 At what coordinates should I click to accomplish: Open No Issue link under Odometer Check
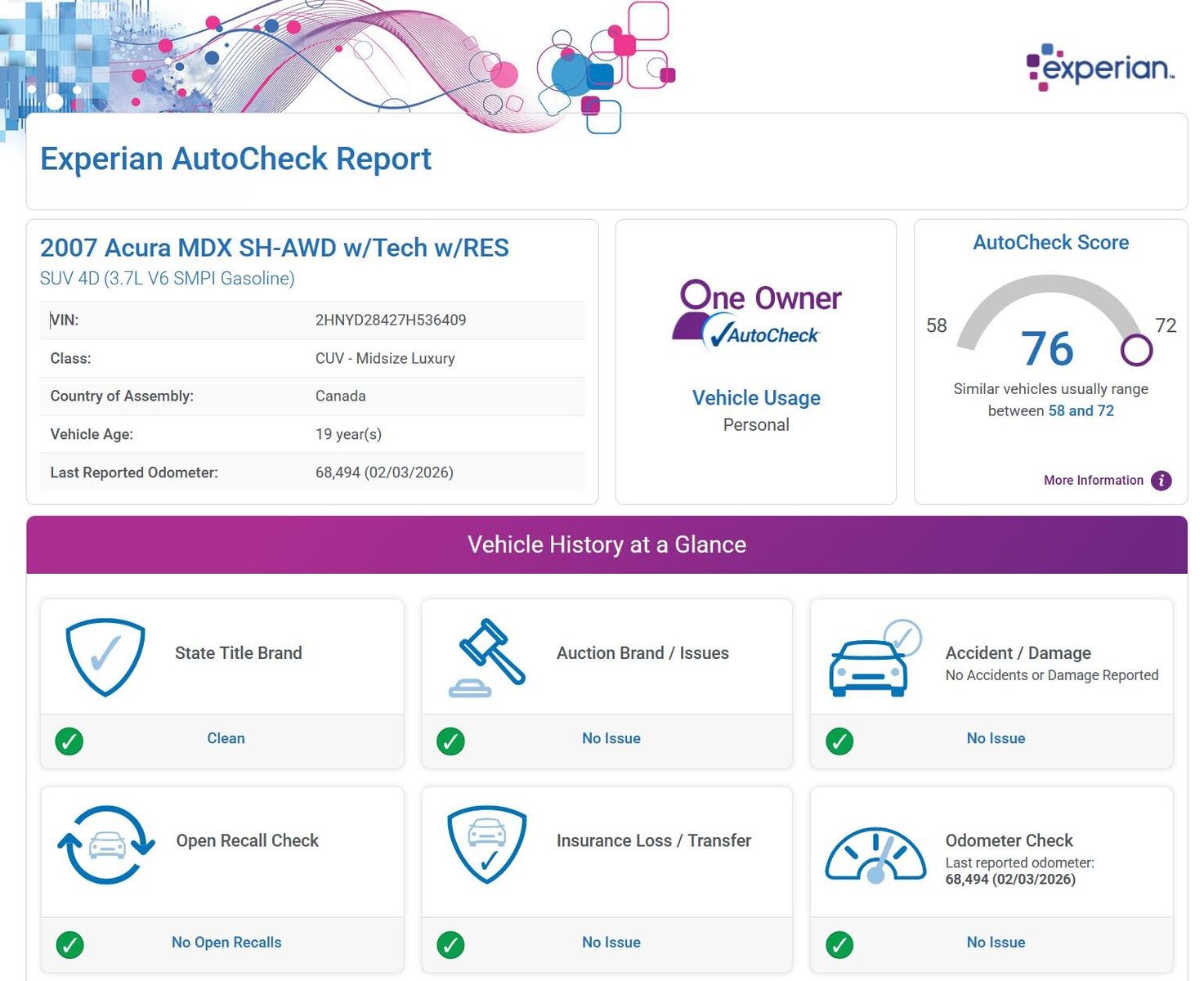pyautogui.click(x=995, y=942)
